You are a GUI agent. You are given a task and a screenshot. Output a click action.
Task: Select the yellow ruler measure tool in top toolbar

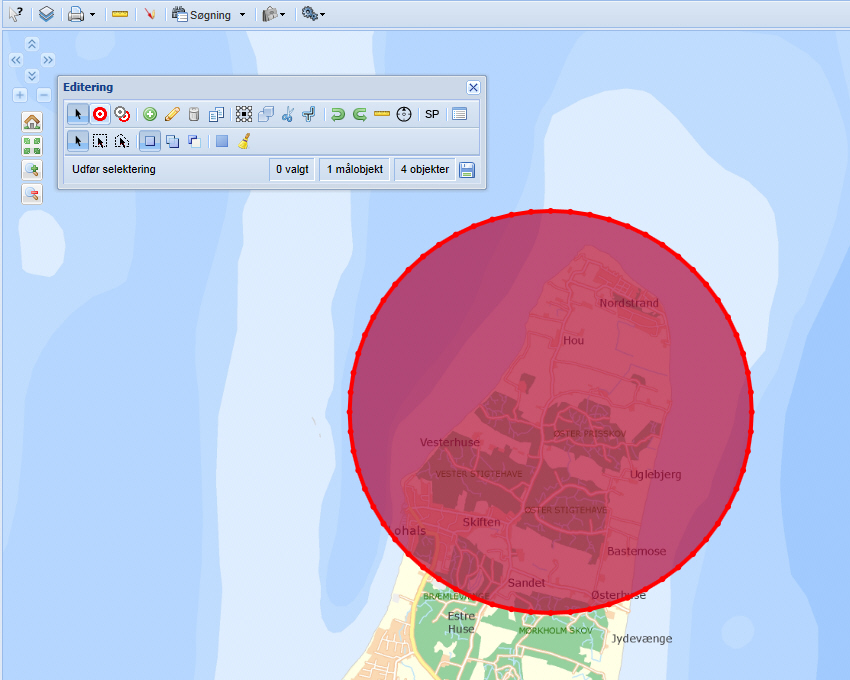(x=120, y=14)
